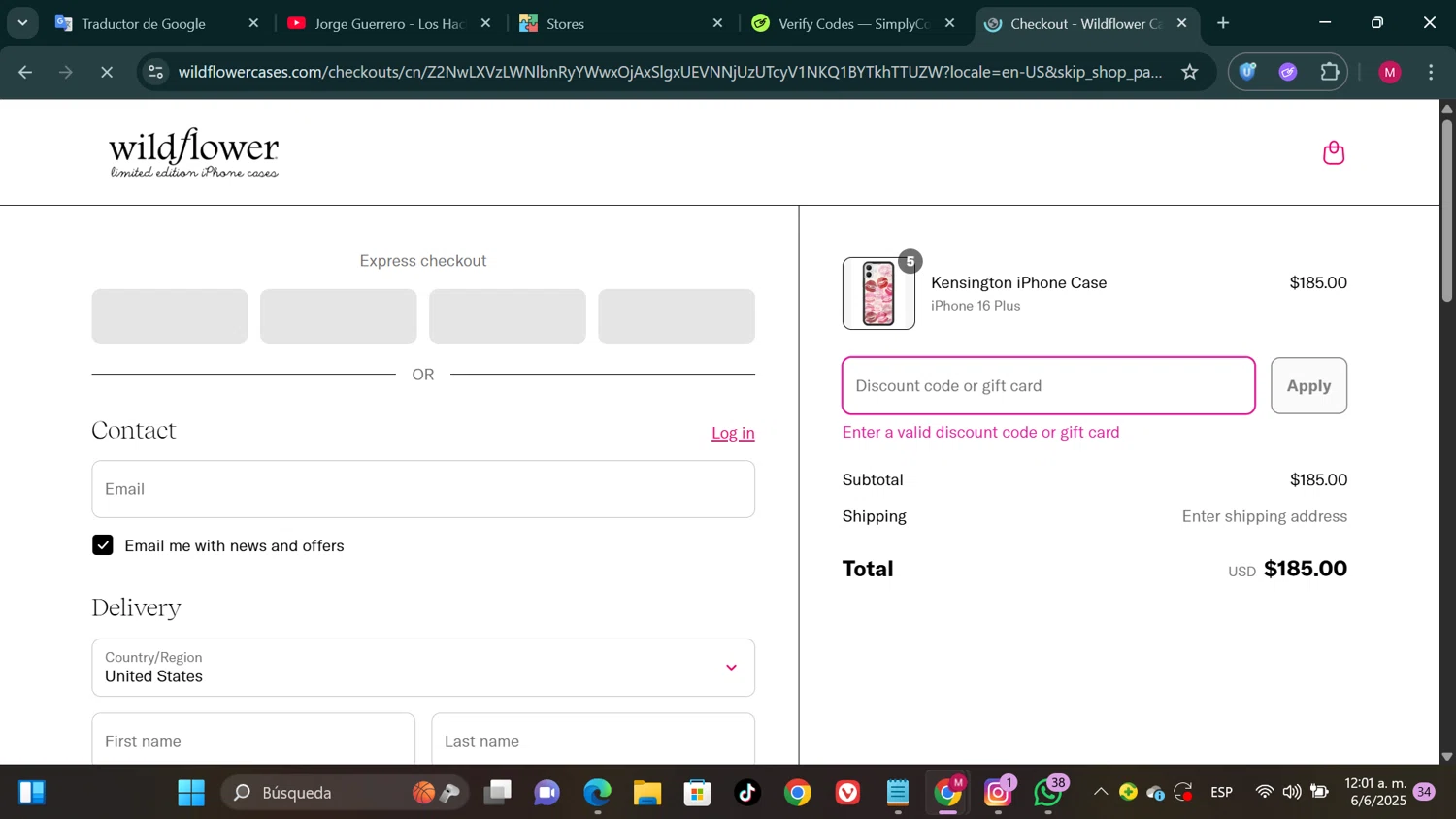The width and height of the screenshot is (1456, 819).
Task: Click the fourth express checkout button
Action: 677,316
